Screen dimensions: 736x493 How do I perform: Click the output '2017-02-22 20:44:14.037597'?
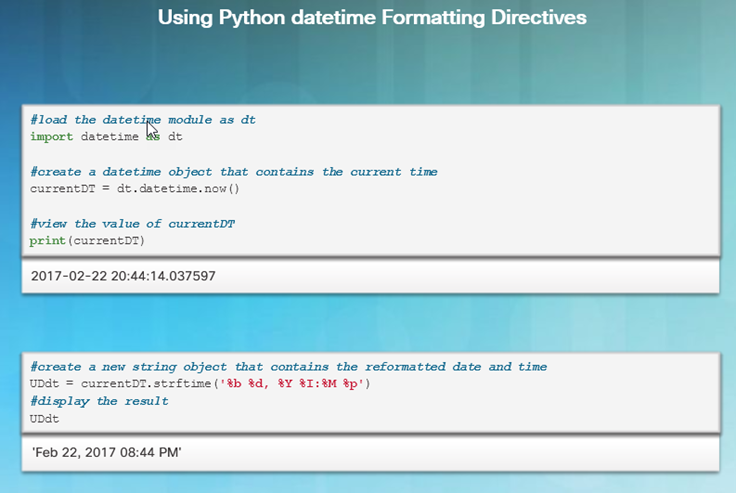[123, 276]
